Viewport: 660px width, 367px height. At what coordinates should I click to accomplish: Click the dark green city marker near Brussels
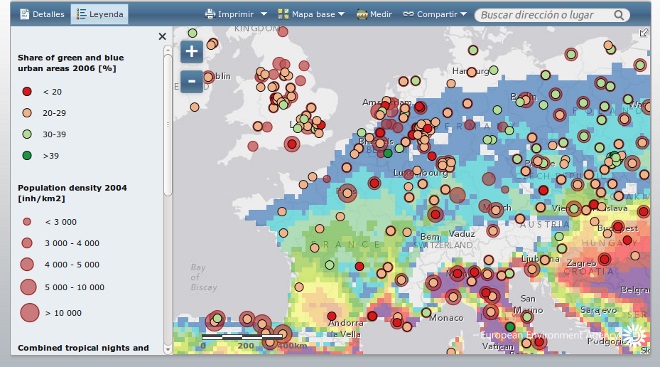[x=388, y=153]
